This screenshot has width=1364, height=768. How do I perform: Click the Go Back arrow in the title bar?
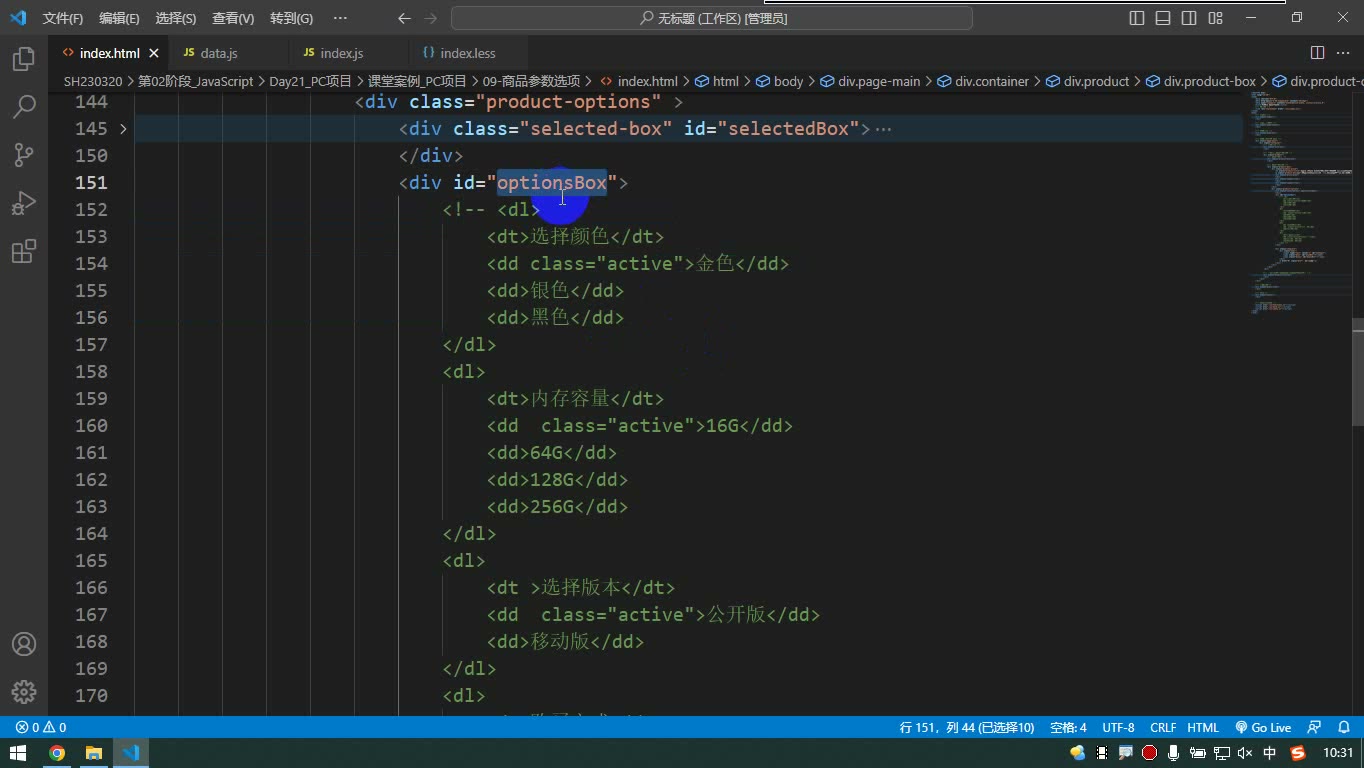click(x=404, y=18)
